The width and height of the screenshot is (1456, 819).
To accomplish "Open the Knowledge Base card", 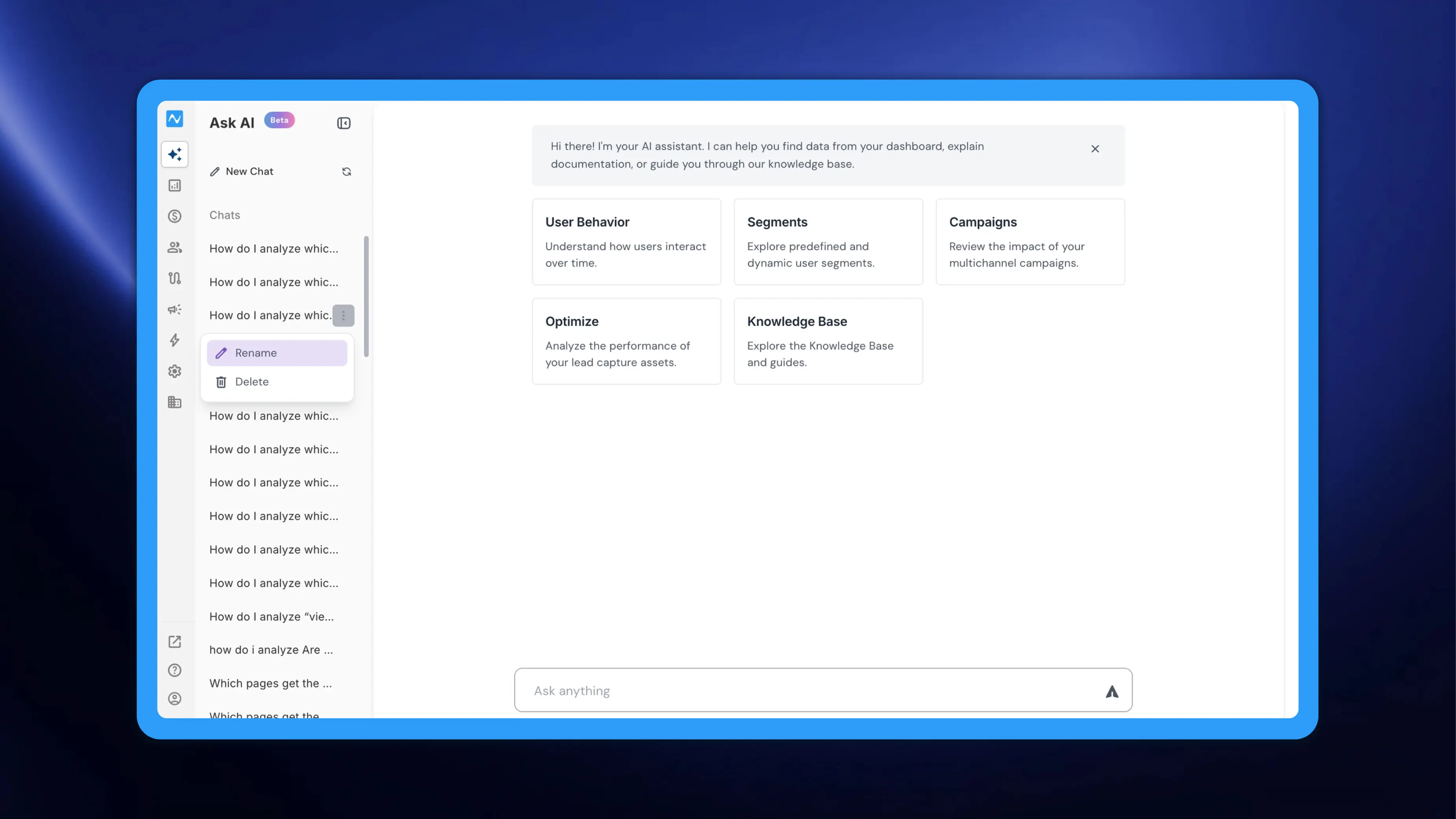I will pos(828,341).
